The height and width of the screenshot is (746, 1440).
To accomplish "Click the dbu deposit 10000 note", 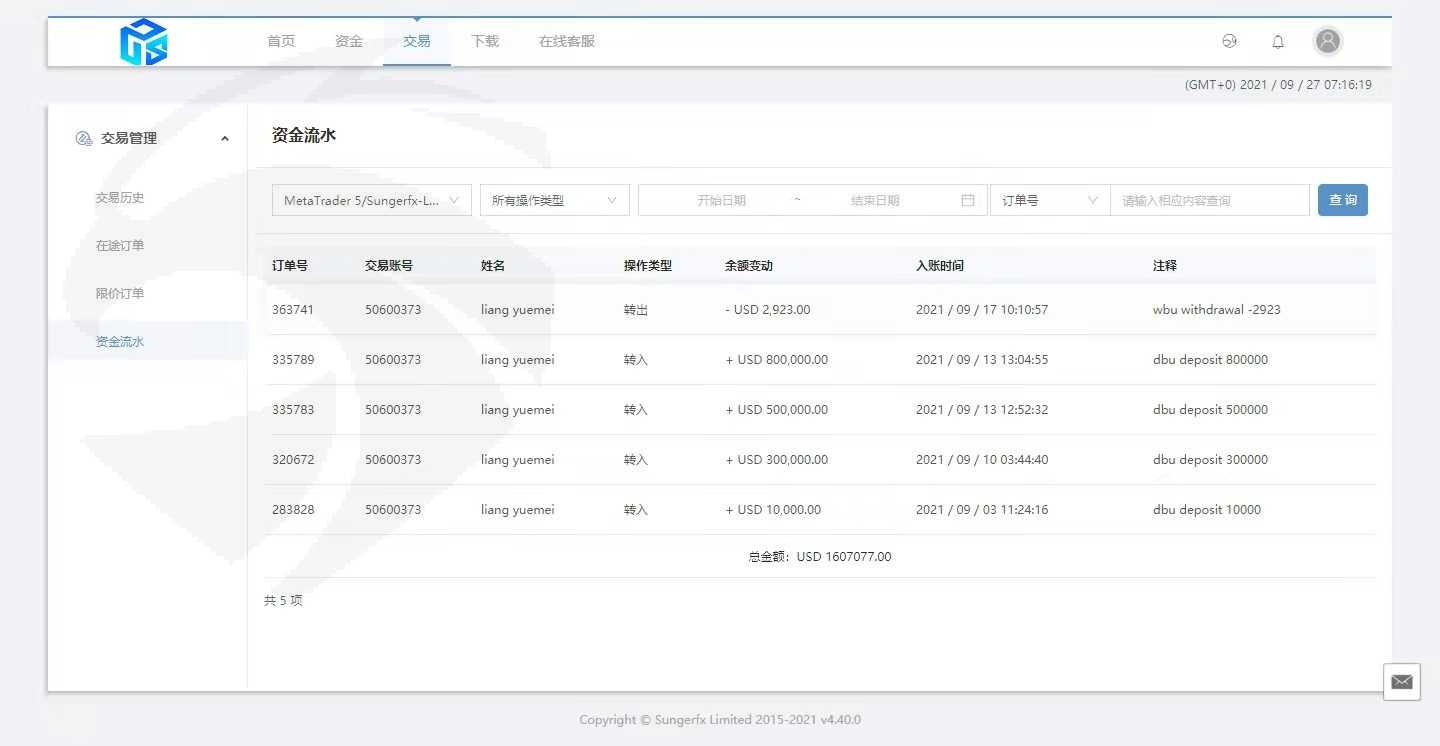I will click(1207, 510).
